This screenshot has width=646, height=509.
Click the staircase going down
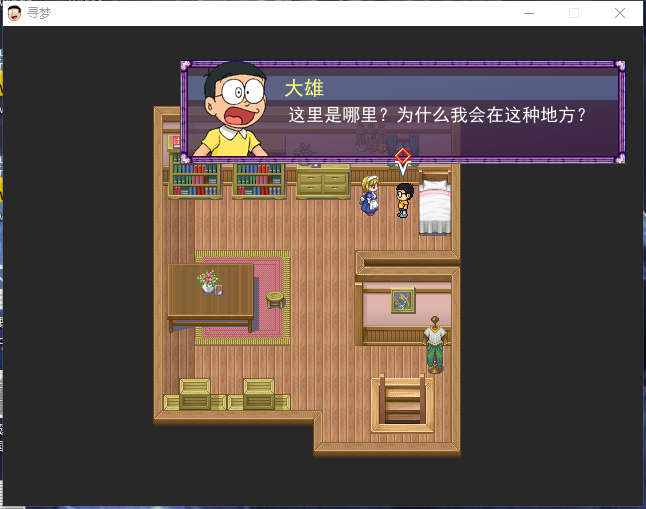point(403,405)
